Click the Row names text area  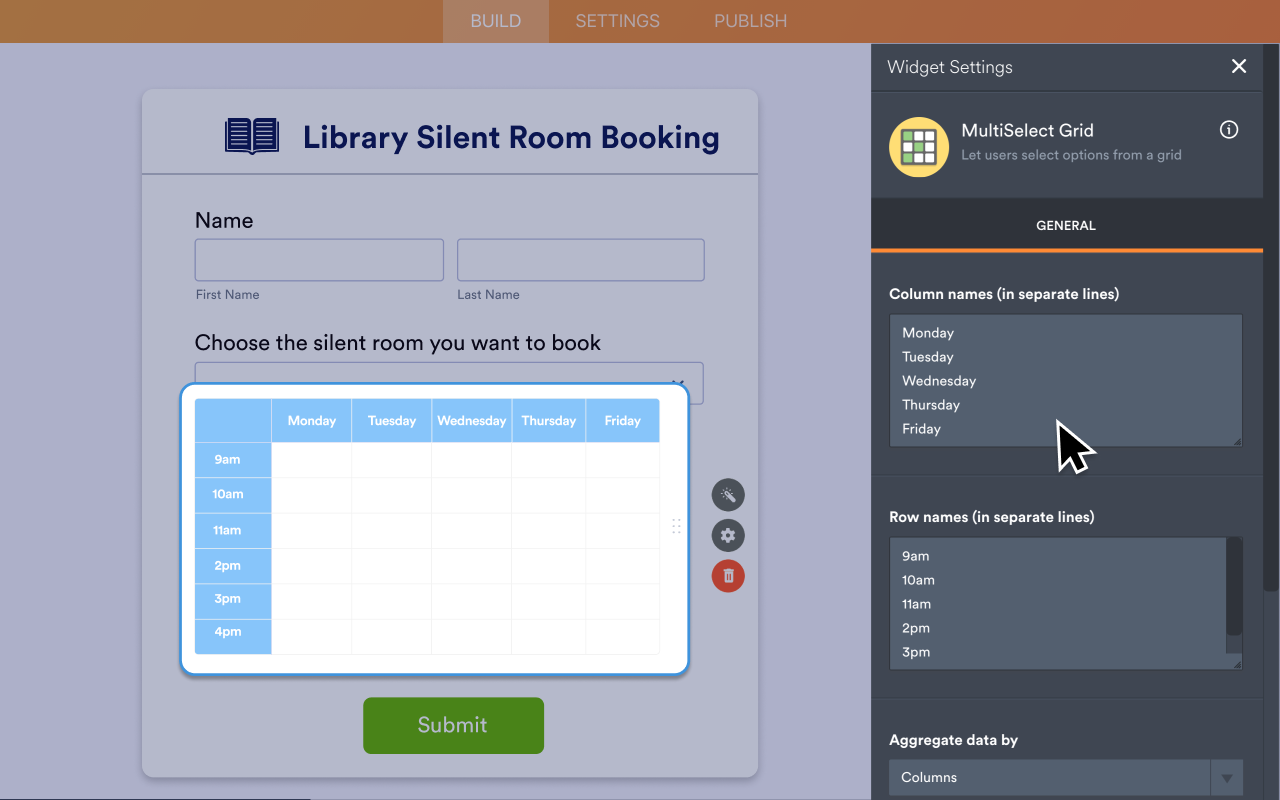coord(1050,600)
